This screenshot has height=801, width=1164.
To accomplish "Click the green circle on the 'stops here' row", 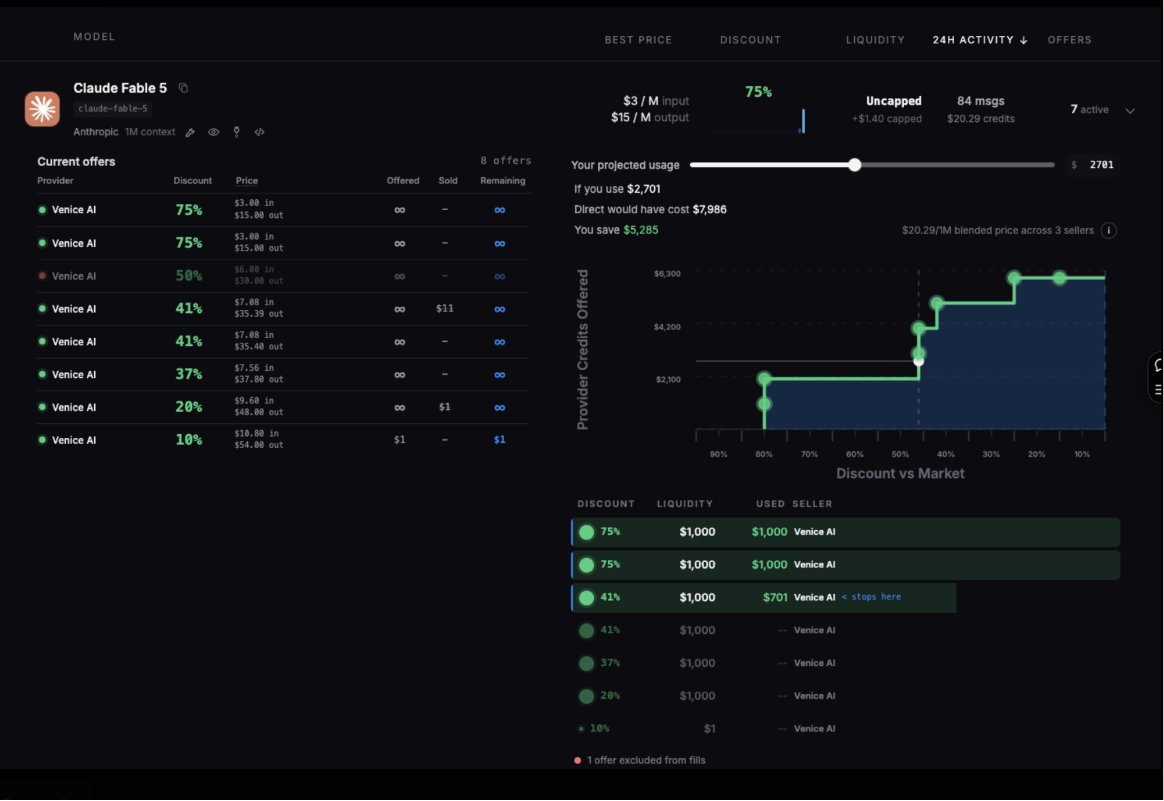I will pyautogui.click(x=586, y=598).
